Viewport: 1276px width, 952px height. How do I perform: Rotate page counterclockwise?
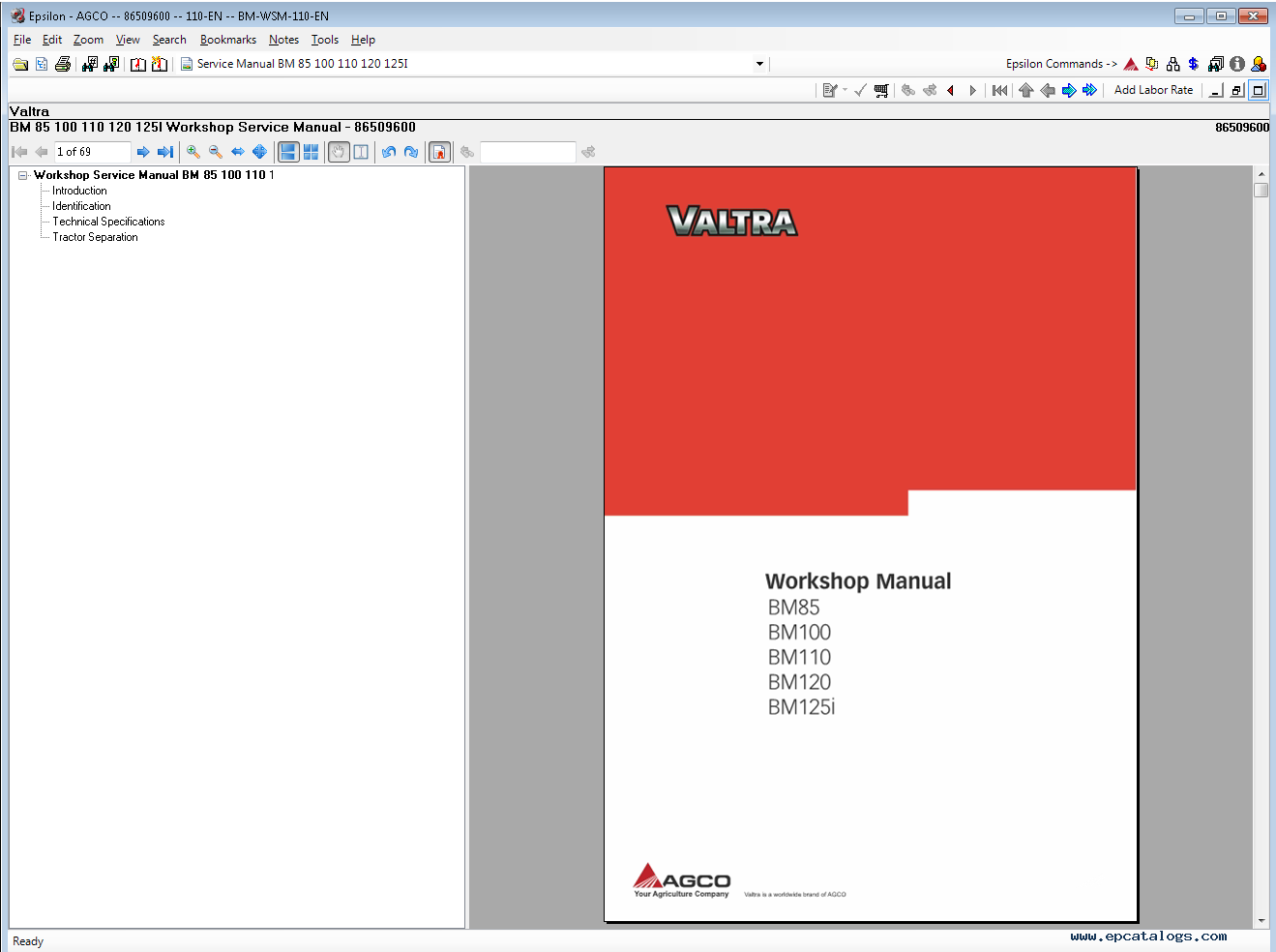click(x=389, y=152)
